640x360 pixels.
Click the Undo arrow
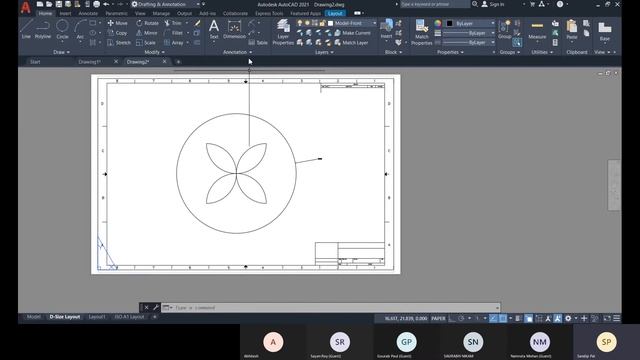click(106, 4)
